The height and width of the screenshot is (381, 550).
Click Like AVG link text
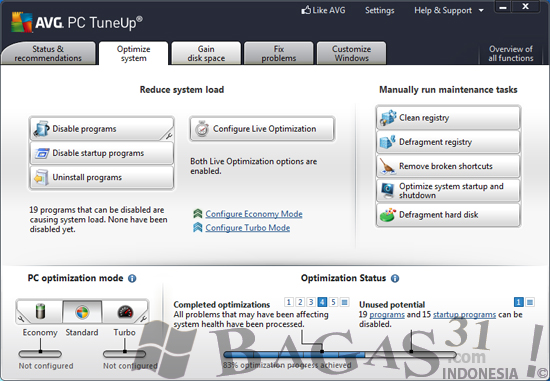click(329, 10)
